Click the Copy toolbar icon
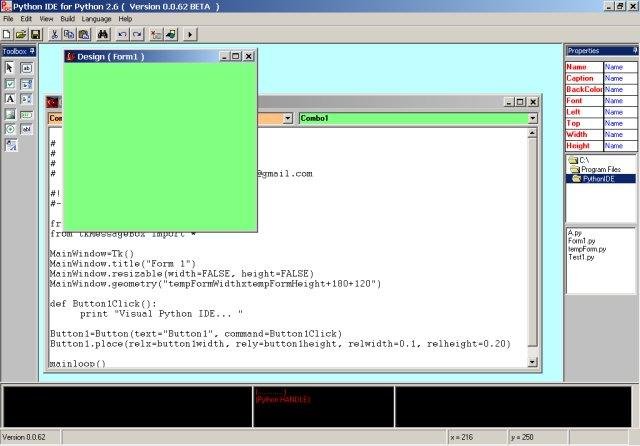The width and height of the screenshot is (640, 446). click(x=69, y=34)
